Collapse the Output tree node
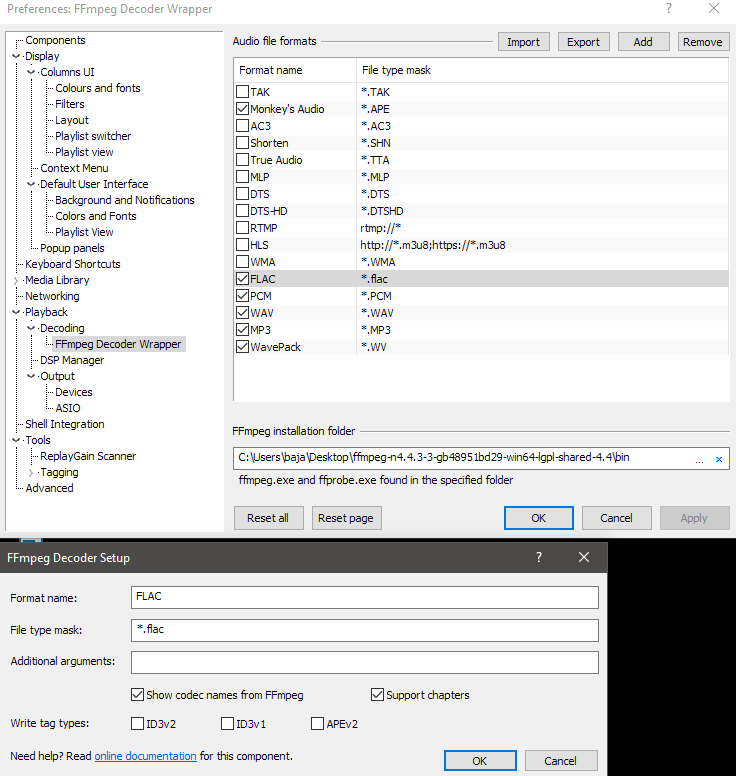 (x=31, y=376)
